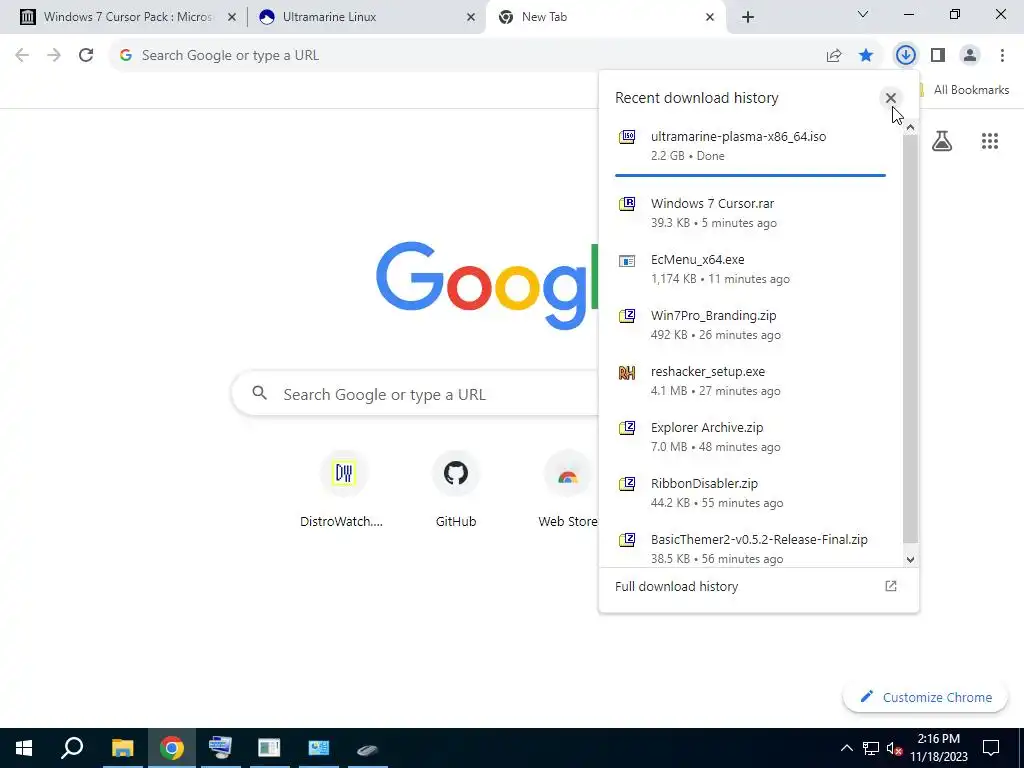Click the external-link icon beside Full download history
Viewport: 1024px width, 768px height.
(x=891, y=586)
